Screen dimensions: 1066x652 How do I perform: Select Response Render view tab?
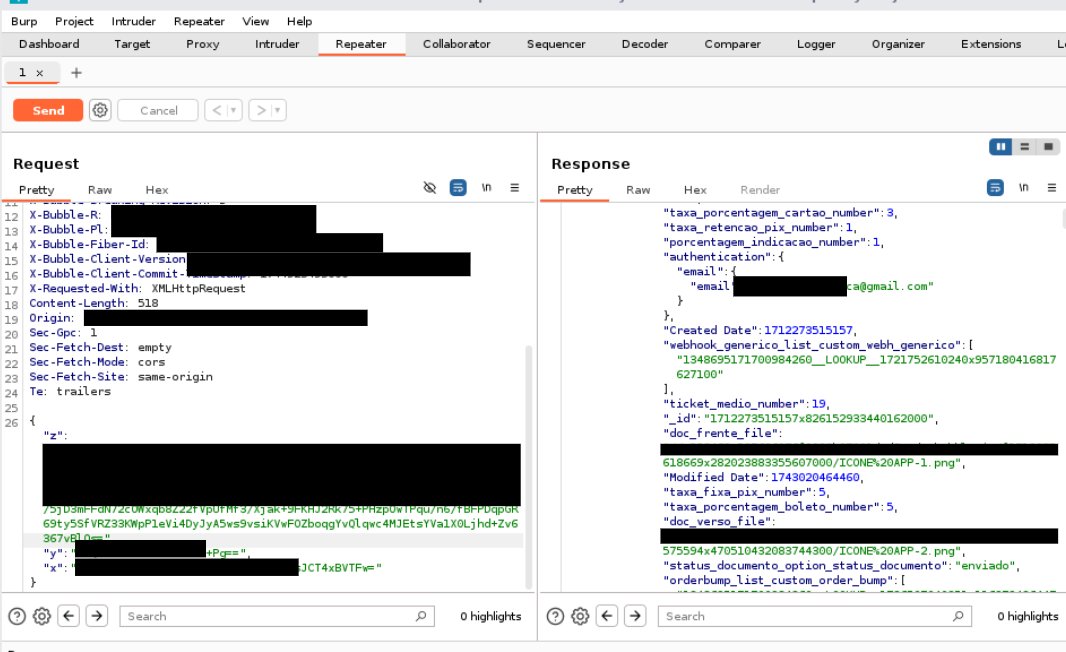pyautogui.click(x=759, y=190)
